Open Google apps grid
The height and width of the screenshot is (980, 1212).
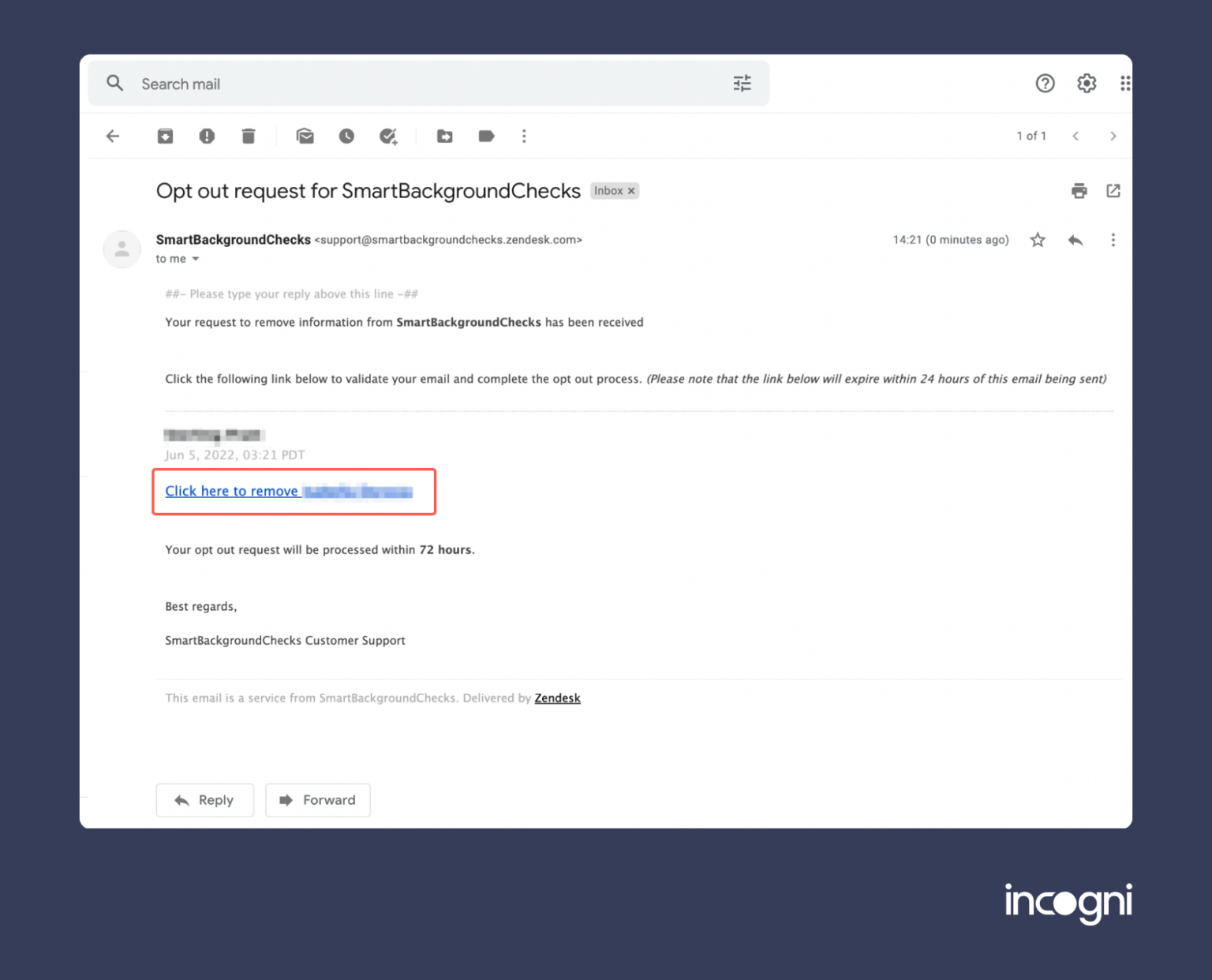click(x=1125, y=83)
